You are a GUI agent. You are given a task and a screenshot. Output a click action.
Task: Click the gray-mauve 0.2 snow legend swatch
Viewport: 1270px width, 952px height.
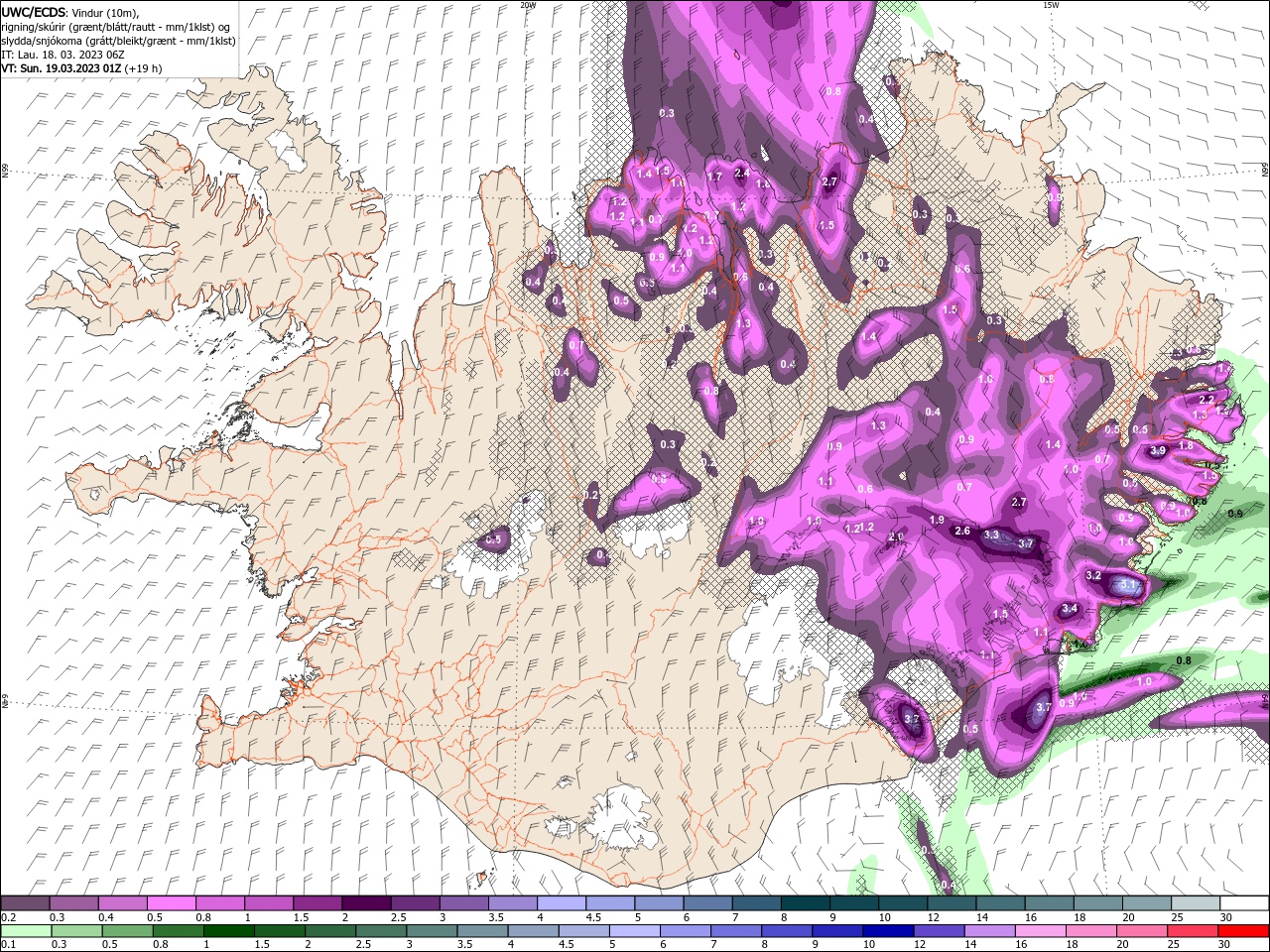[26, 903]
